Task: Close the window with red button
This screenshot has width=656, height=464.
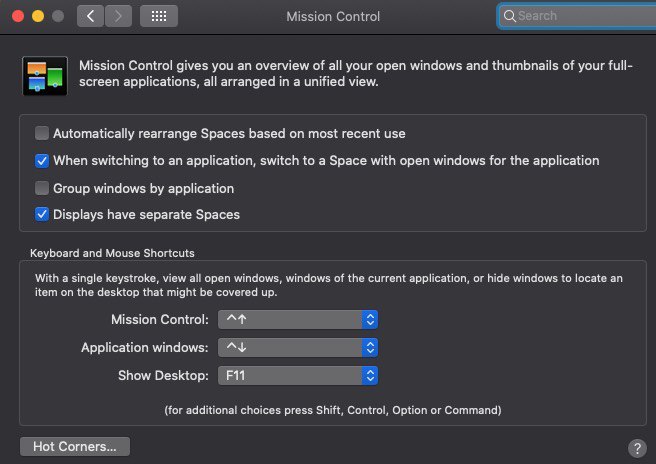Action: click(x=18, y=16)
